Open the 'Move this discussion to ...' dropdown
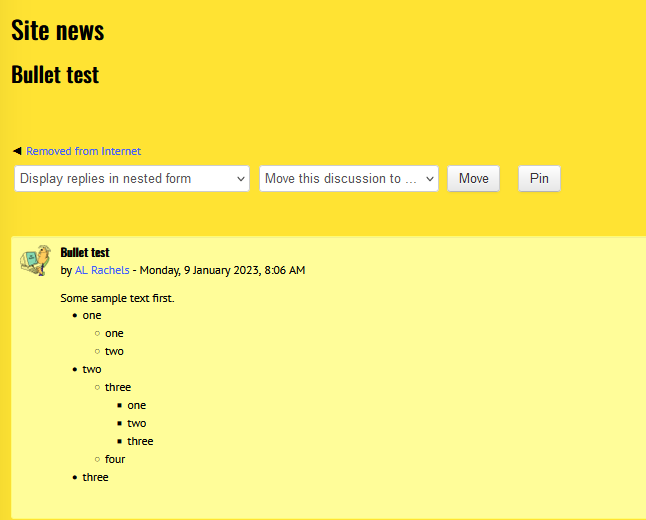646x520 pixels. click(x=349, y=178)
